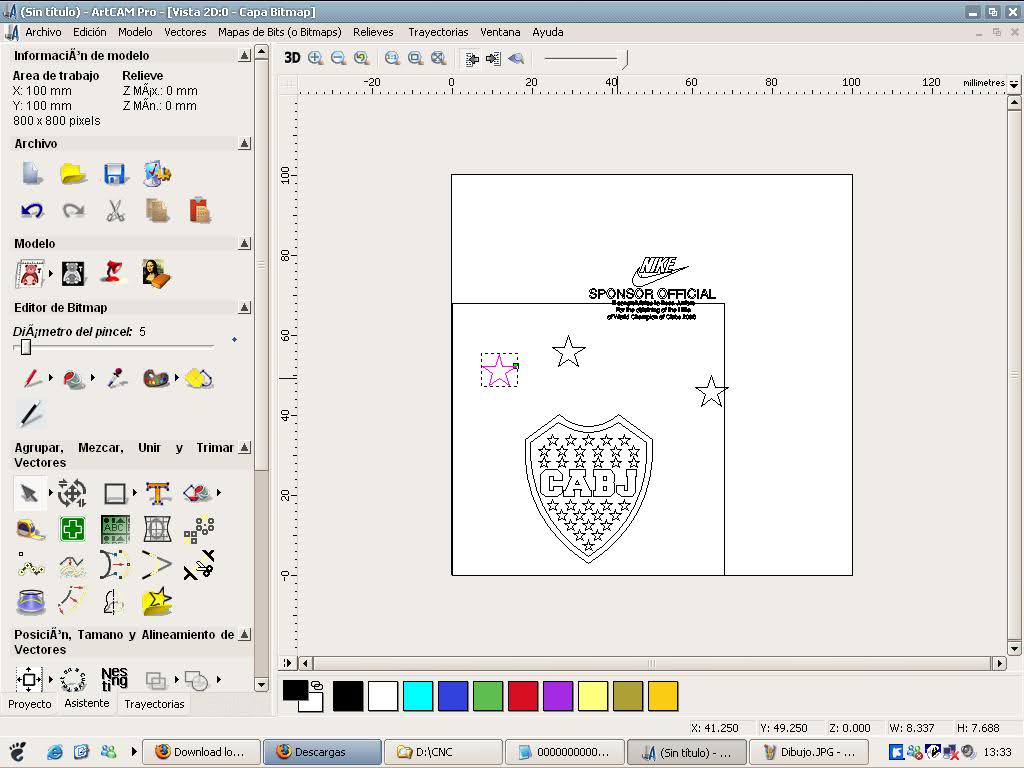This screenshot has height=768, width=1024.
Task: Click the zoom out magnifier icon
Action: (x=338, y=58)
